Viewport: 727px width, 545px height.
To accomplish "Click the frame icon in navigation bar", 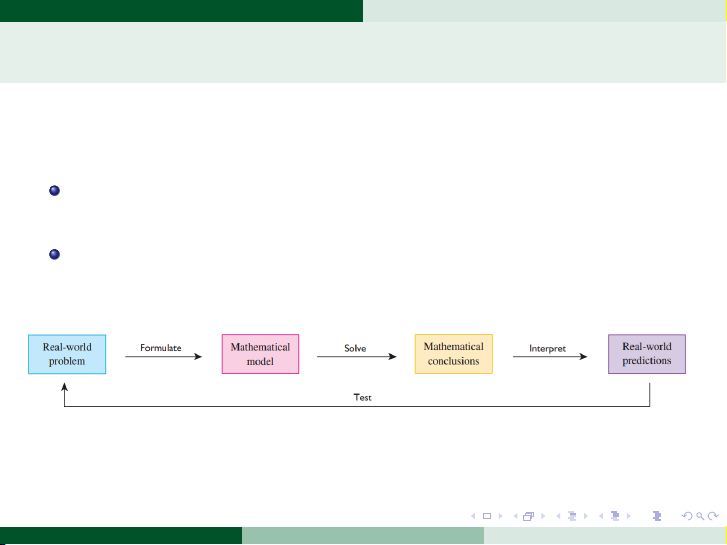I will 527,516.
